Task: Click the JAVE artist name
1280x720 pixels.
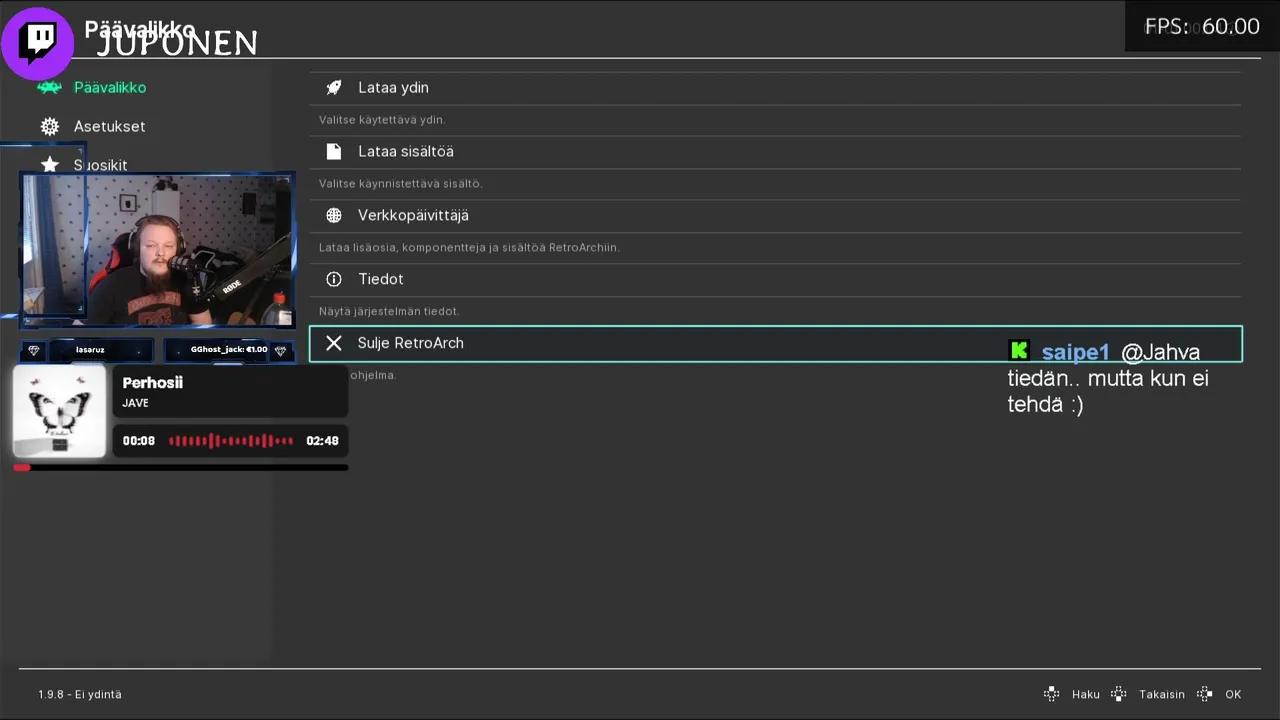Action: click(135, 403)
